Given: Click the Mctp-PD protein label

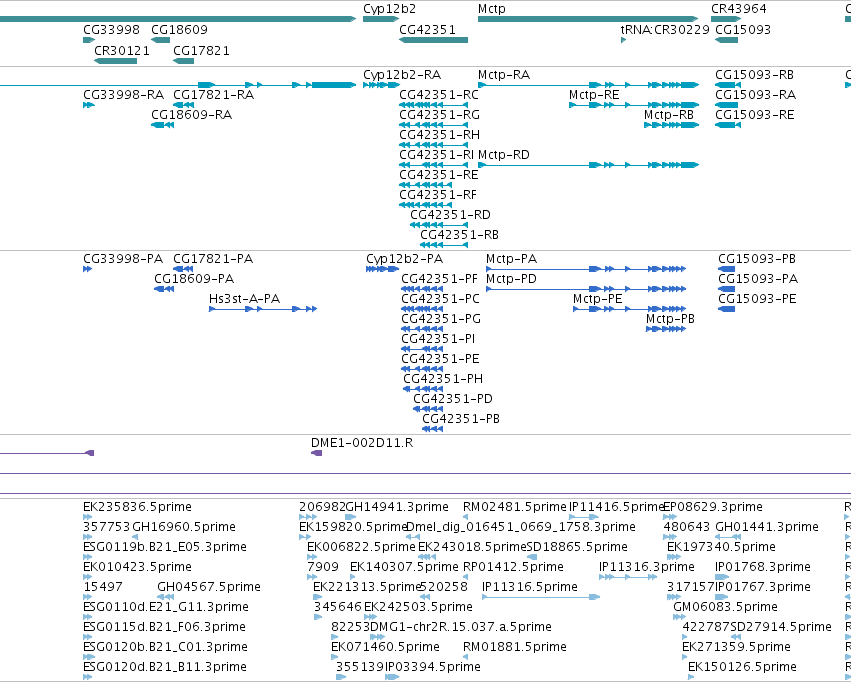Looking at the screenshot, I should pyautogui.click(x=511, y=279).
